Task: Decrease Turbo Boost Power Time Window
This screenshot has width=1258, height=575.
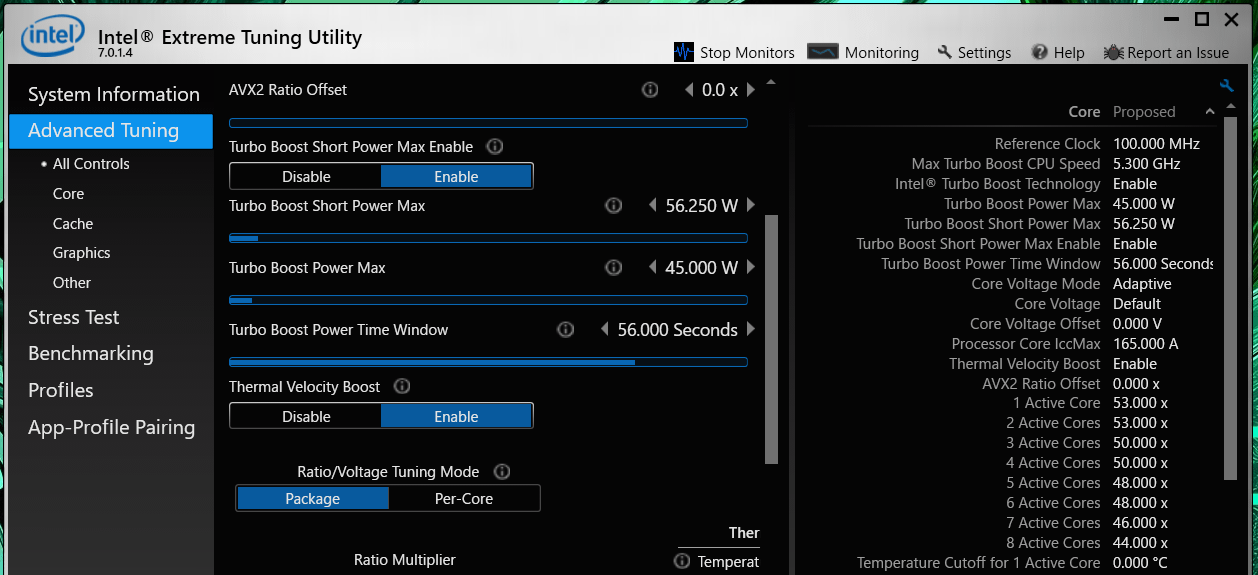Action: coord(604,330)
